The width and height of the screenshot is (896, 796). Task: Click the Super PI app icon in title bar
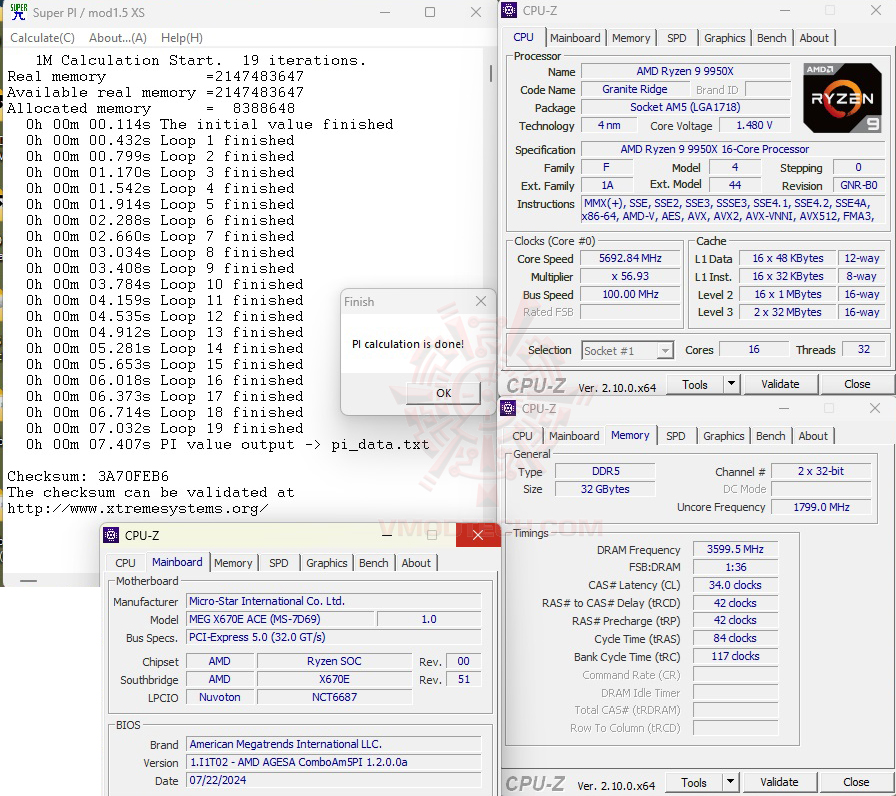(x=18, y=12)
